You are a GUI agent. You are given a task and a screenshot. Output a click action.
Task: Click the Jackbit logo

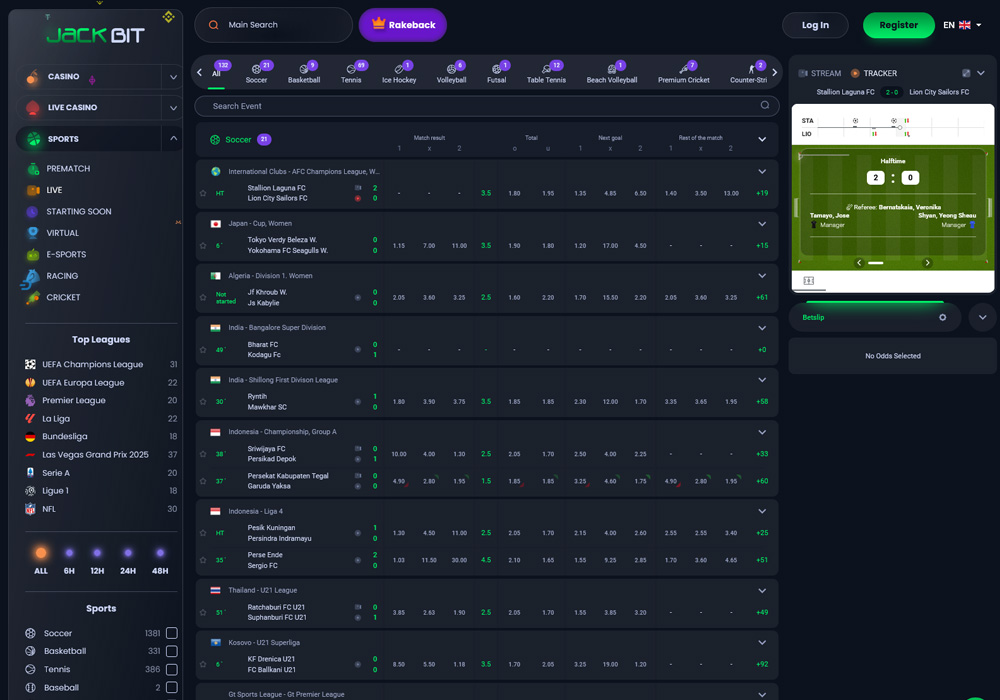pyautogui.click(x=95, y=35)
